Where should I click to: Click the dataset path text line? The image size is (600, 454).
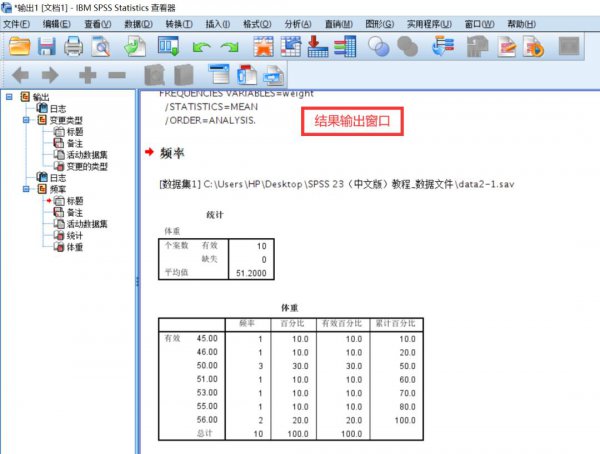click(337, 184)
